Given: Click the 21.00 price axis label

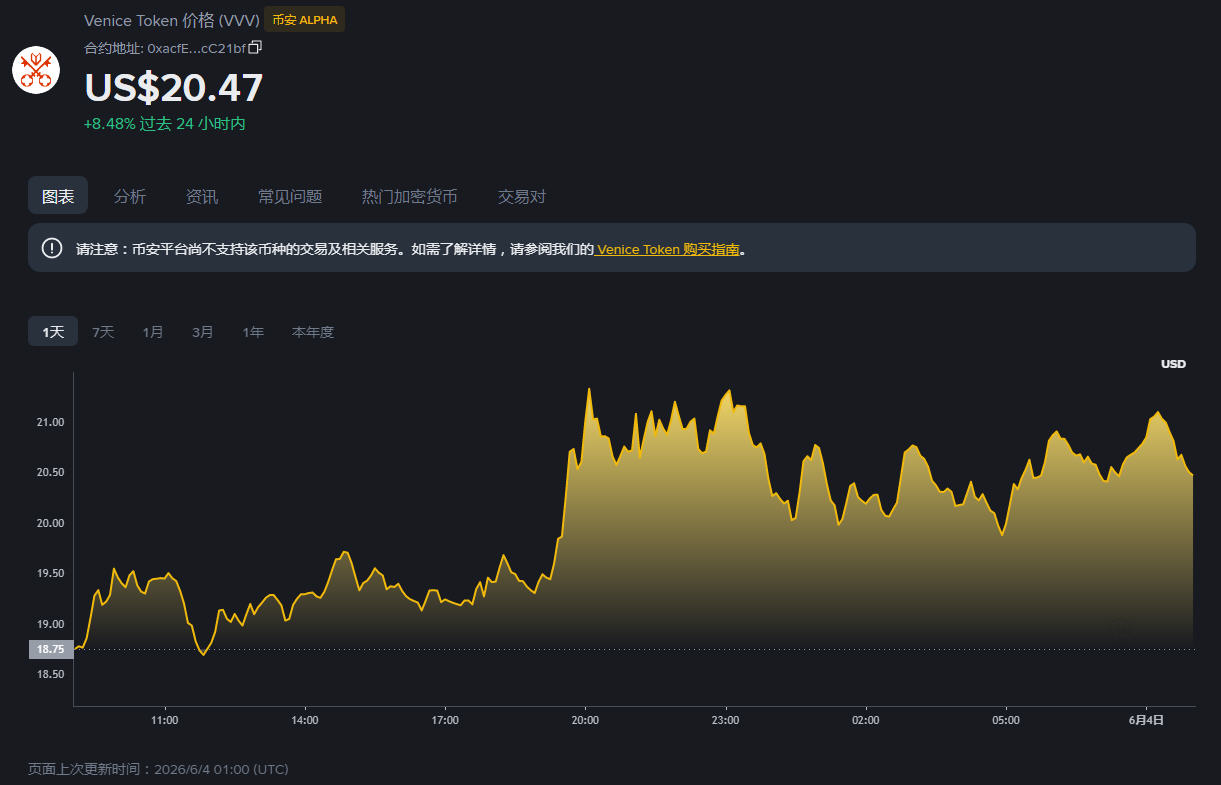Looking at the screenshot, I should coord(50,422).
